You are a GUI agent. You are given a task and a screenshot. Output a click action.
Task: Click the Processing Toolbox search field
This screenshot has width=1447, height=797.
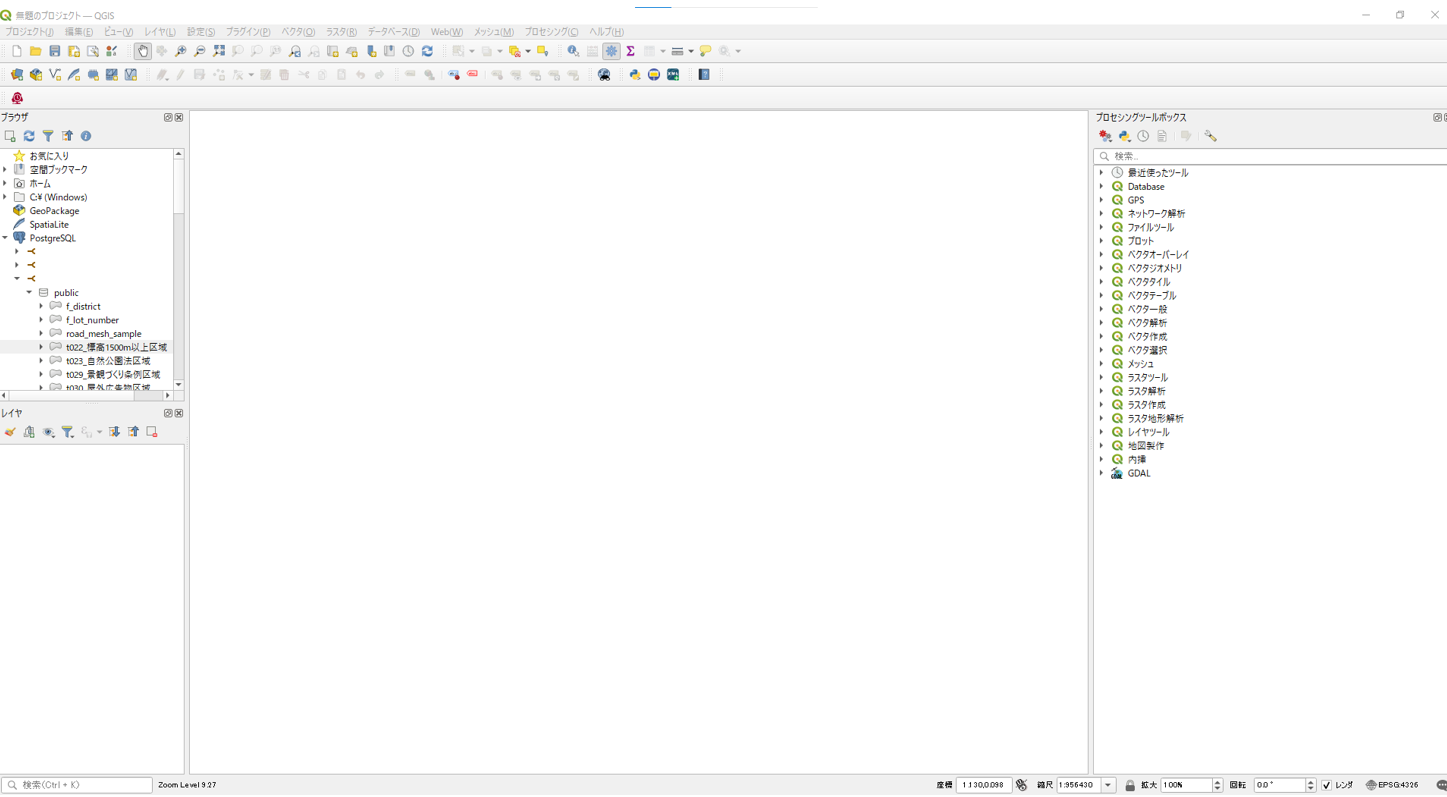(1270, 156)
